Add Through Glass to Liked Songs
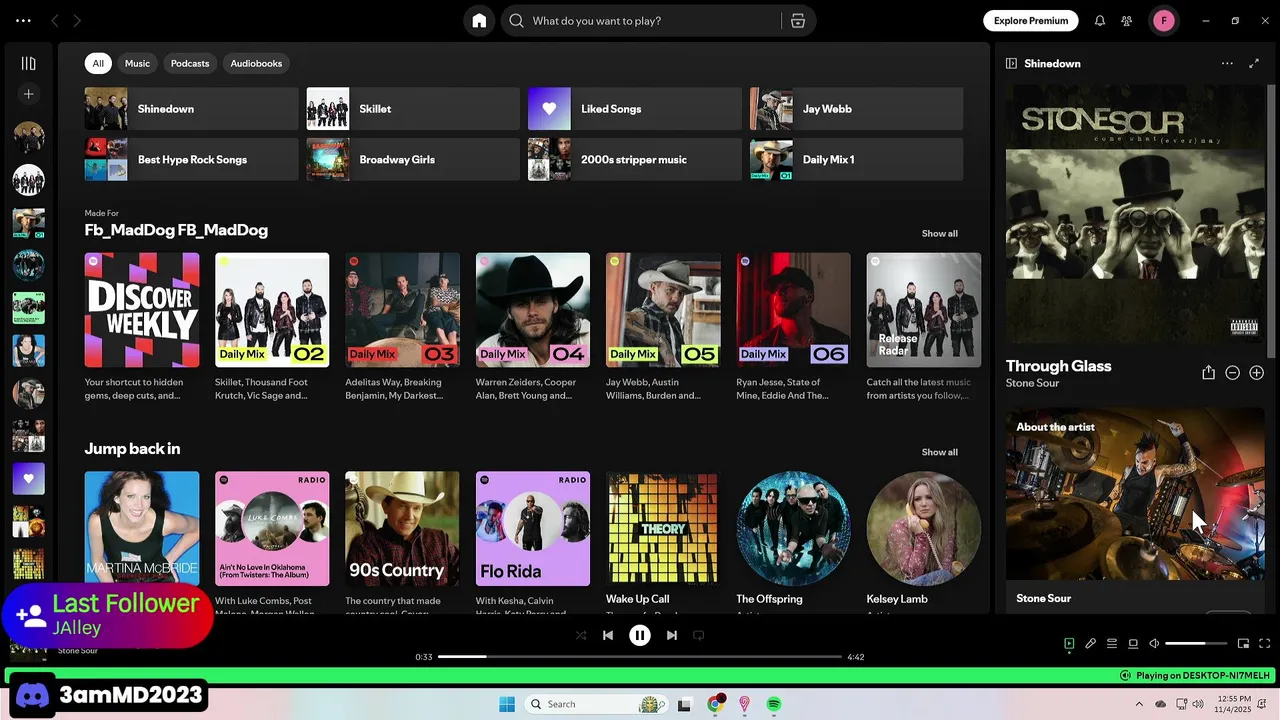The image size is (1280, 720). (x=1257, y=373)
